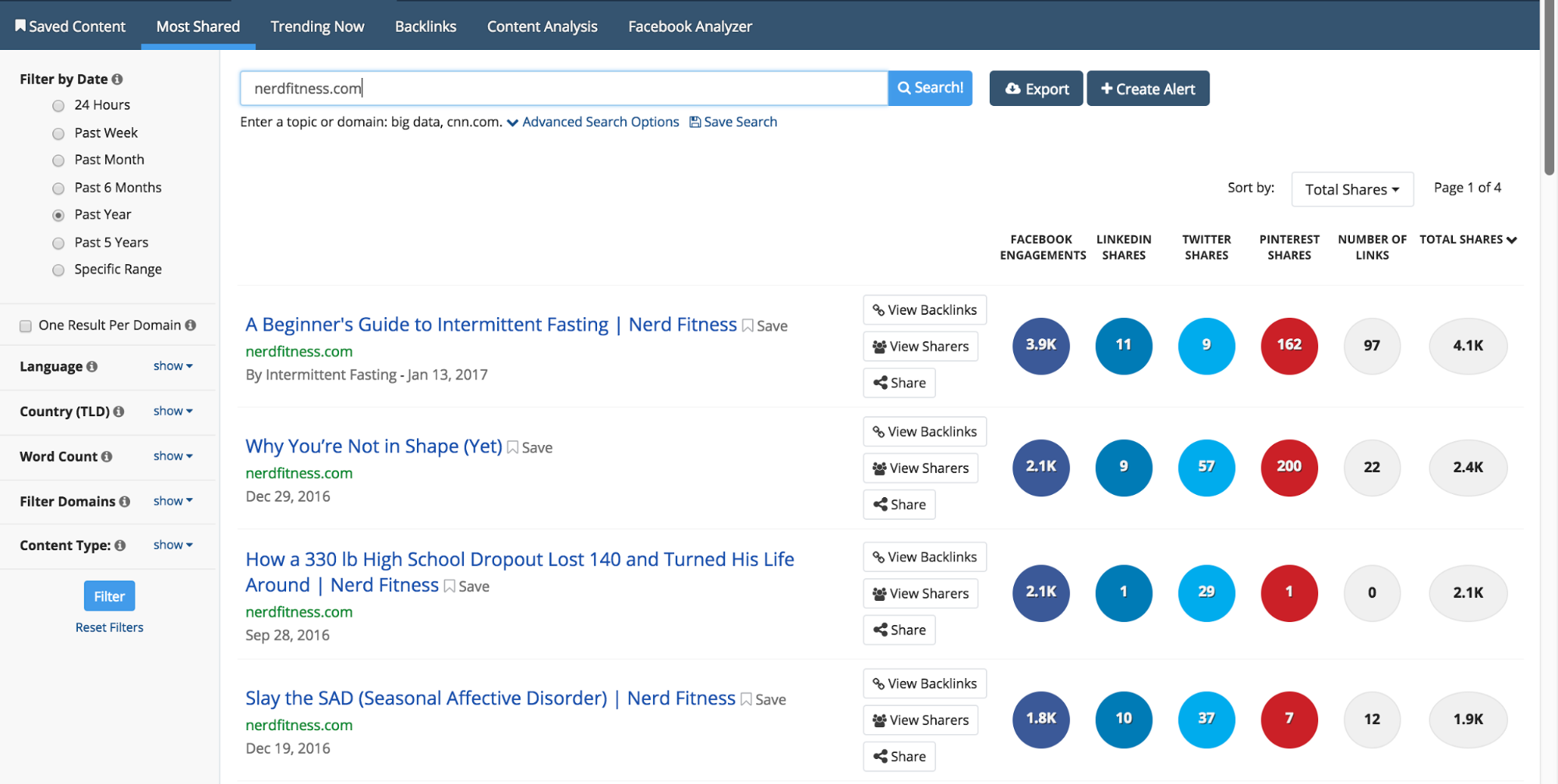
Task: Select the Past Week date filter
Action: 58,133
